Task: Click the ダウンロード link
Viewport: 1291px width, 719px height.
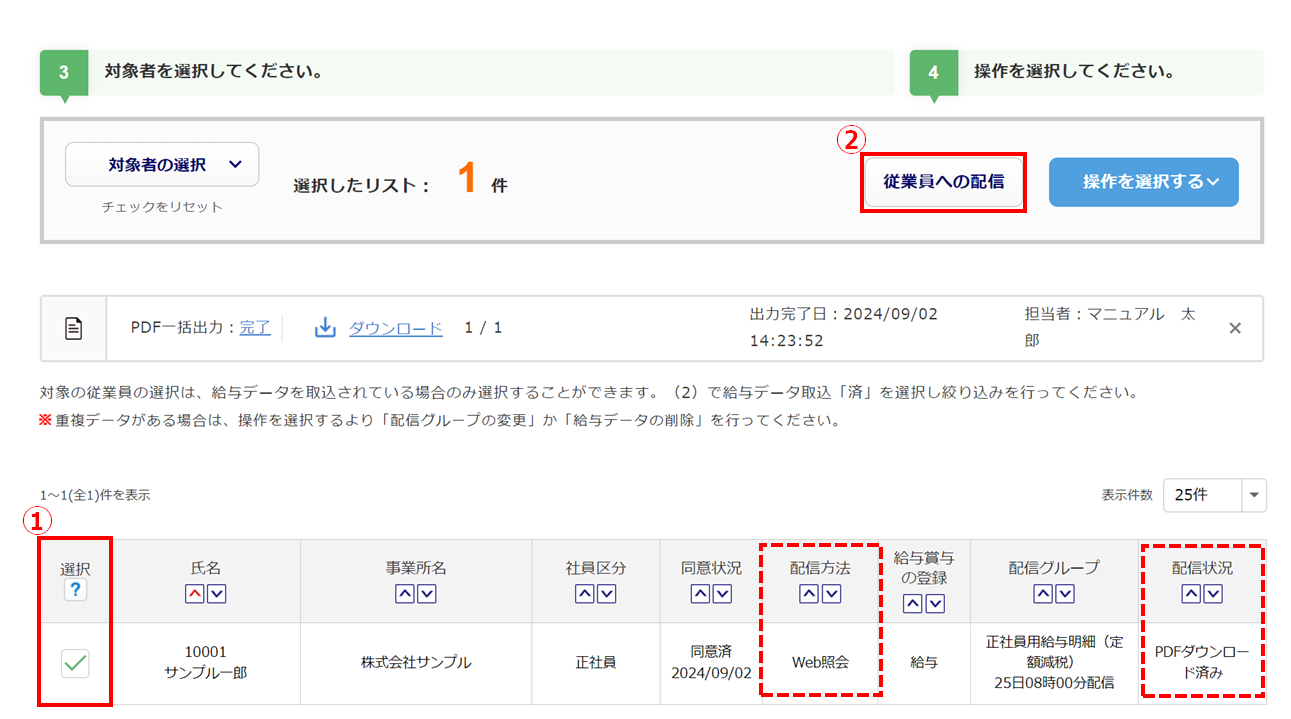Action: click(395, 328)
